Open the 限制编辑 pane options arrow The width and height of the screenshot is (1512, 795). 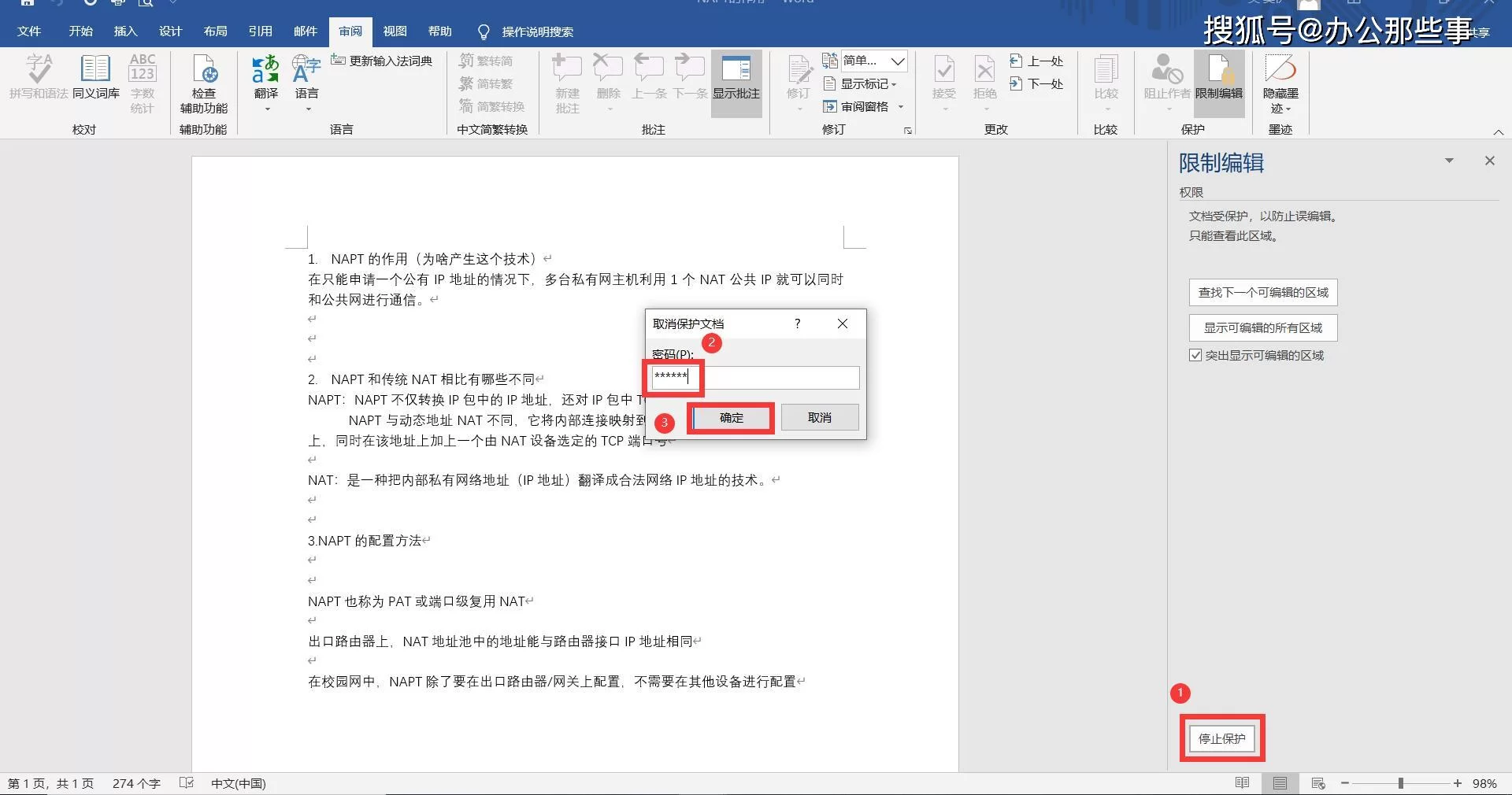(x=1449, y=161)
